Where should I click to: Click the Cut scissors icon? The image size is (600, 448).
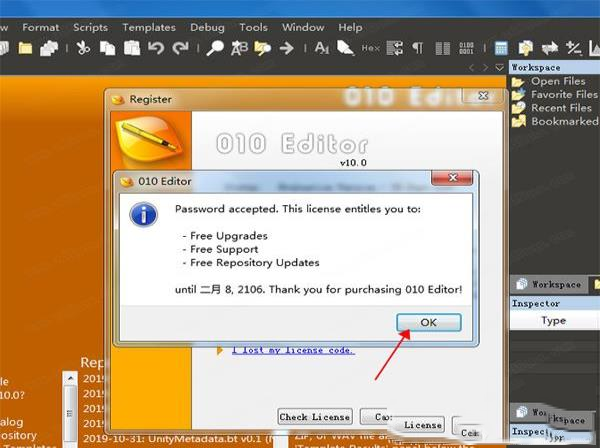(83, 48)
